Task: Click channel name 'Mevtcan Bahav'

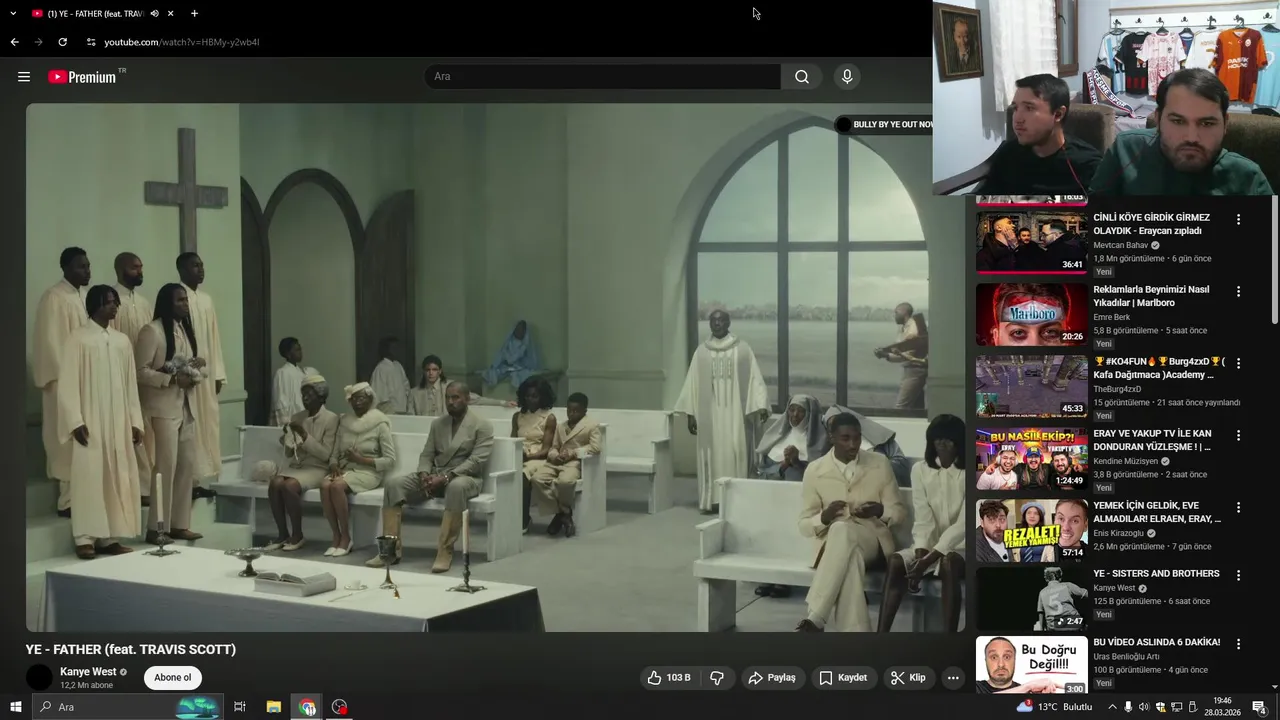Action: pos(1121,245)
